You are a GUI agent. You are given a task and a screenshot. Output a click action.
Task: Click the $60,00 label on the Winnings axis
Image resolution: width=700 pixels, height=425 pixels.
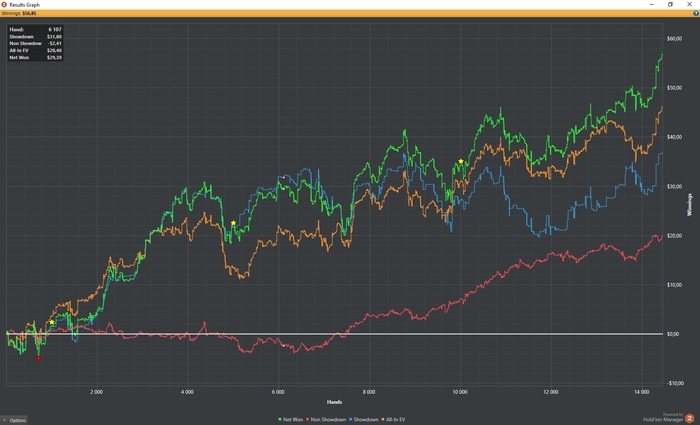pos(674,39)
